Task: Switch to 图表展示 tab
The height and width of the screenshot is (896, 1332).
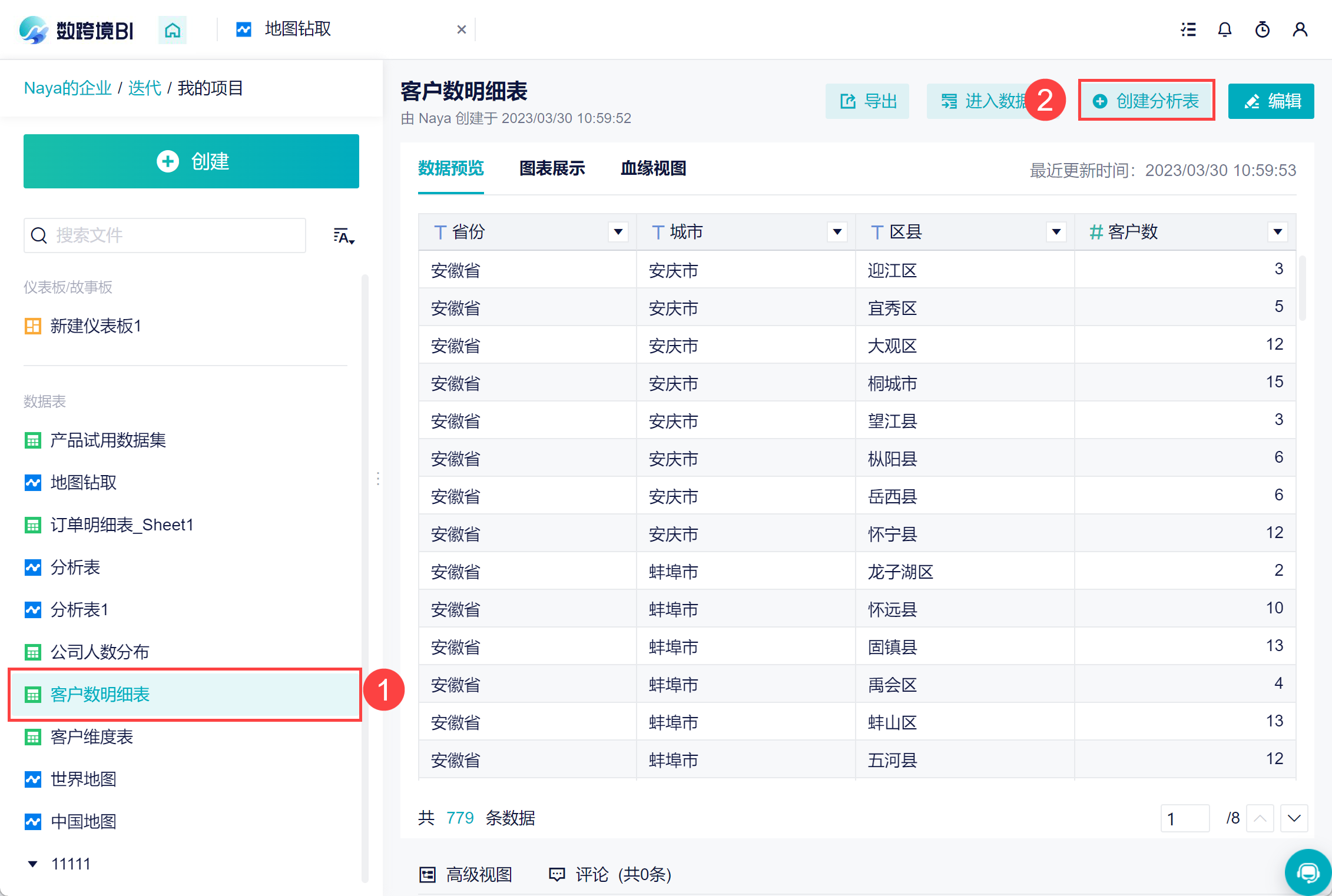Action: (552, 169)
